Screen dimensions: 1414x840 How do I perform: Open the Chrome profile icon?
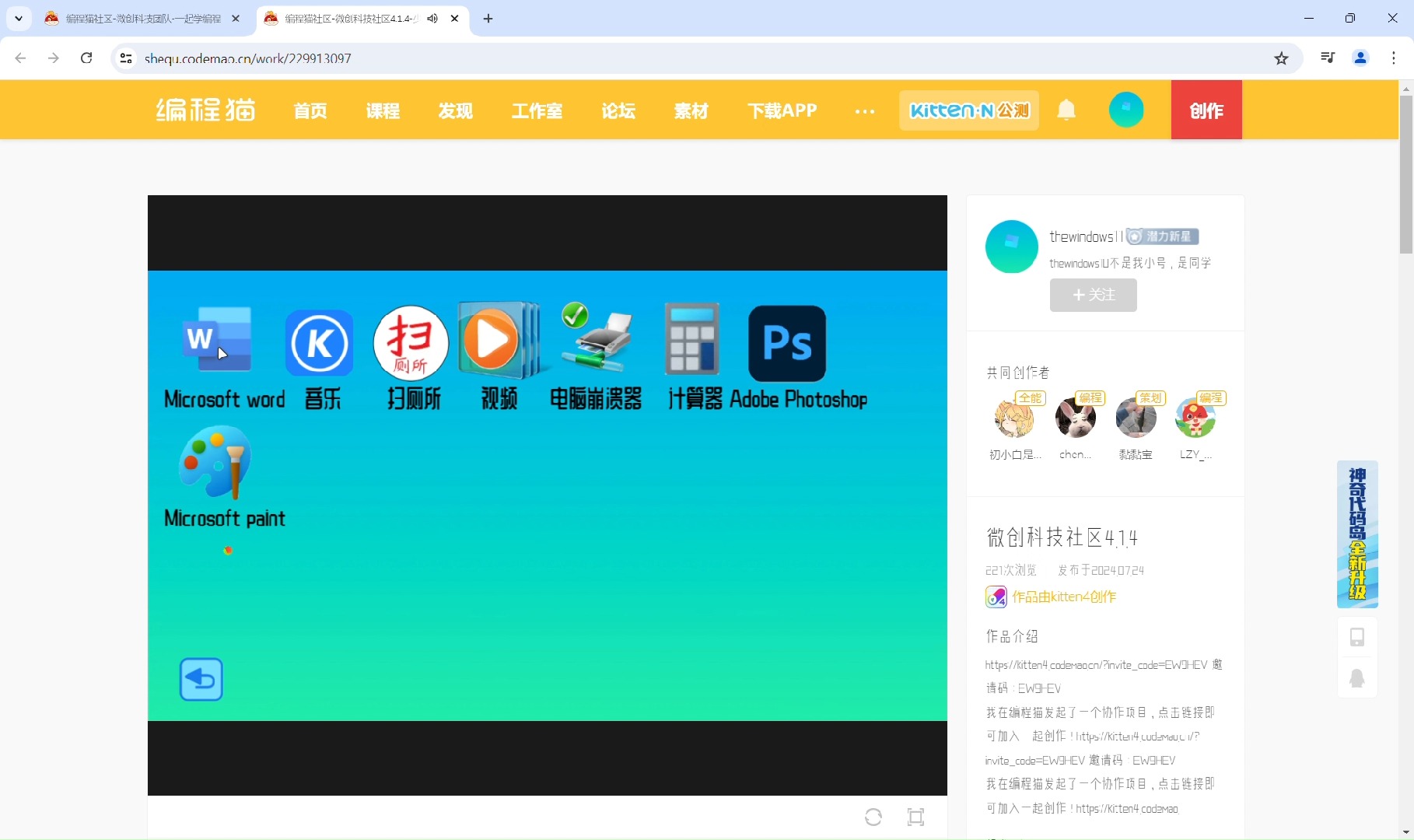pyautogui.click(x=1360, y=58)
